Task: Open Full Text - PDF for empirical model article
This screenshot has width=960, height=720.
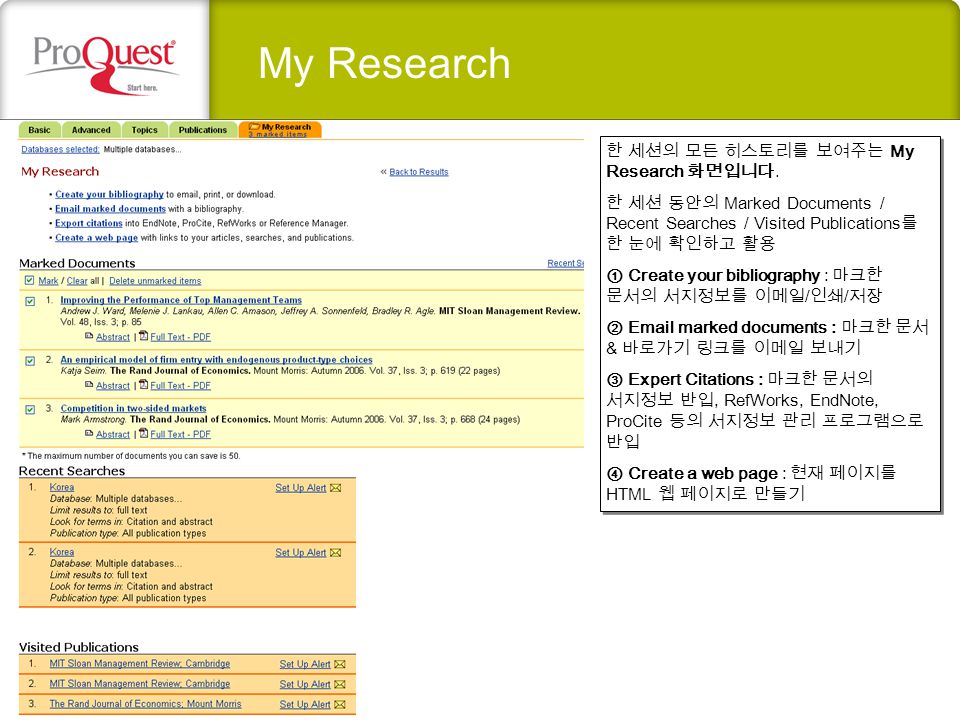Action: (x=181, y=386)
